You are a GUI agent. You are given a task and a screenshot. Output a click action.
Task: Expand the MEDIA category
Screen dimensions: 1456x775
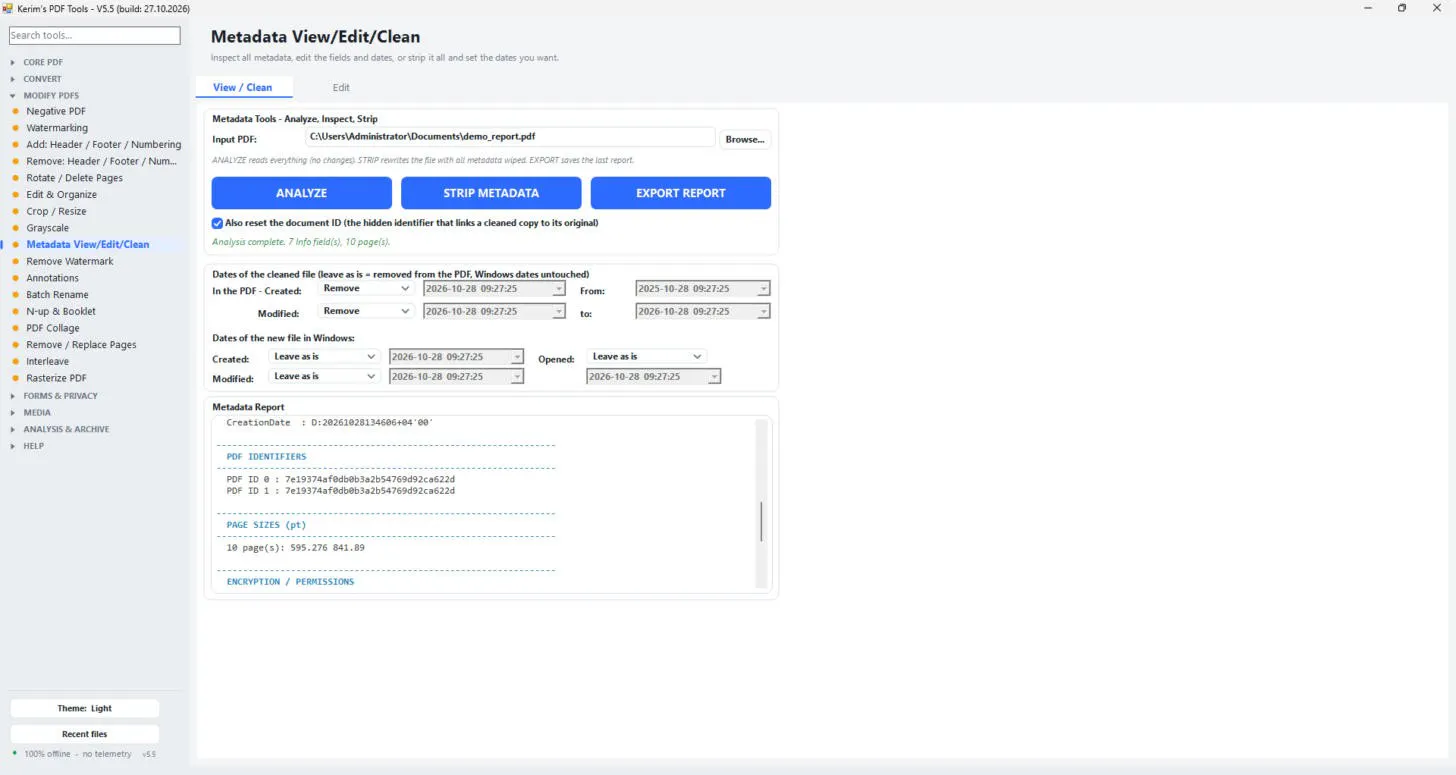point(37,412)
